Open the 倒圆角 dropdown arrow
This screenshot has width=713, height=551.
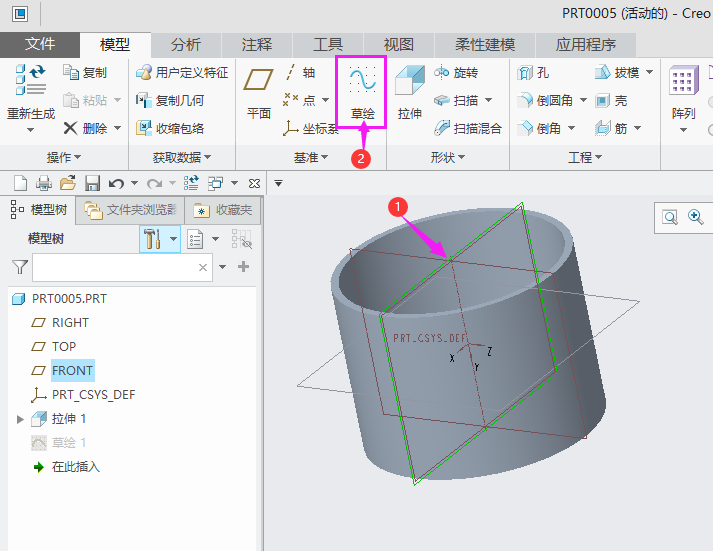click(x=582, y=101)
